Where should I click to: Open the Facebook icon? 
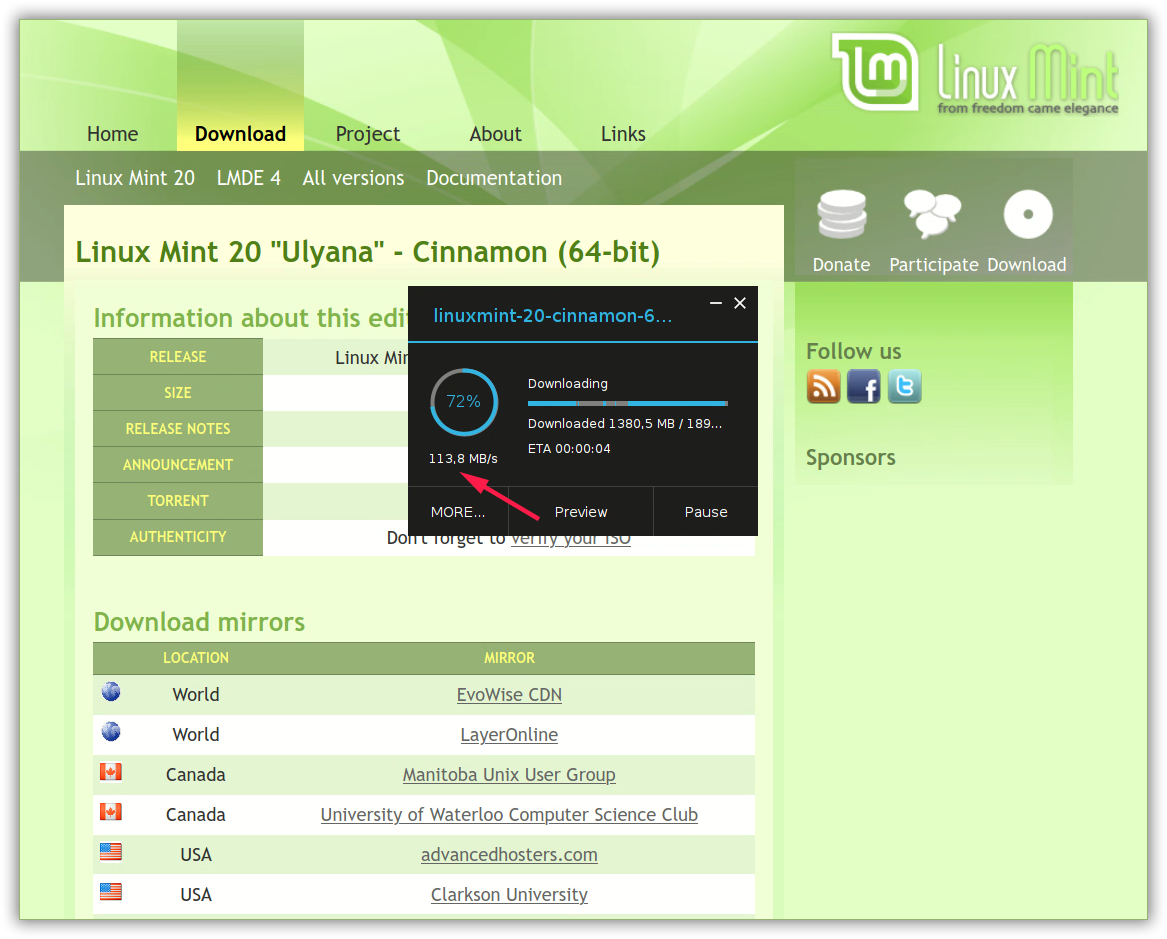click(x=863, y=387)
